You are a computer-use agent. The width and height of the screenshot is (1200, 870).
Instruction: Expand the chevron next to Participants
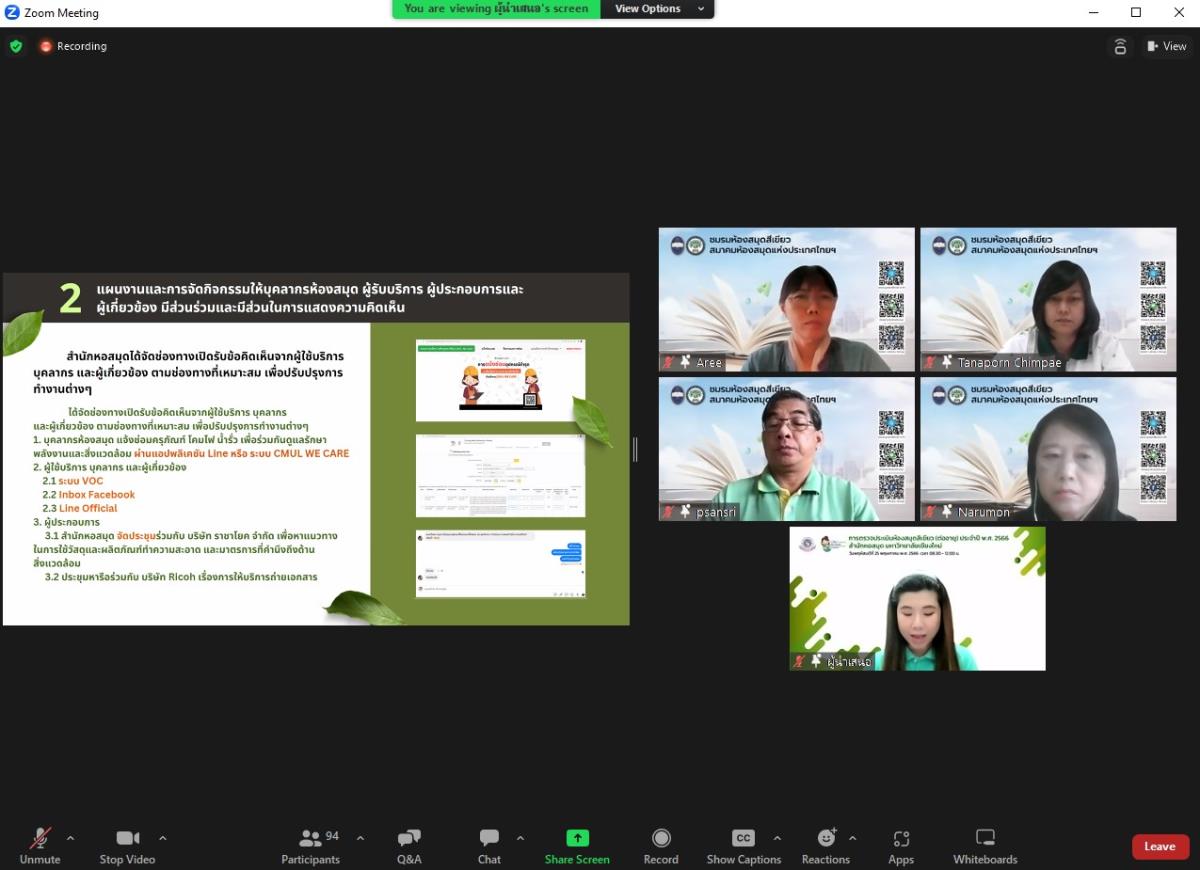point(360,838)
